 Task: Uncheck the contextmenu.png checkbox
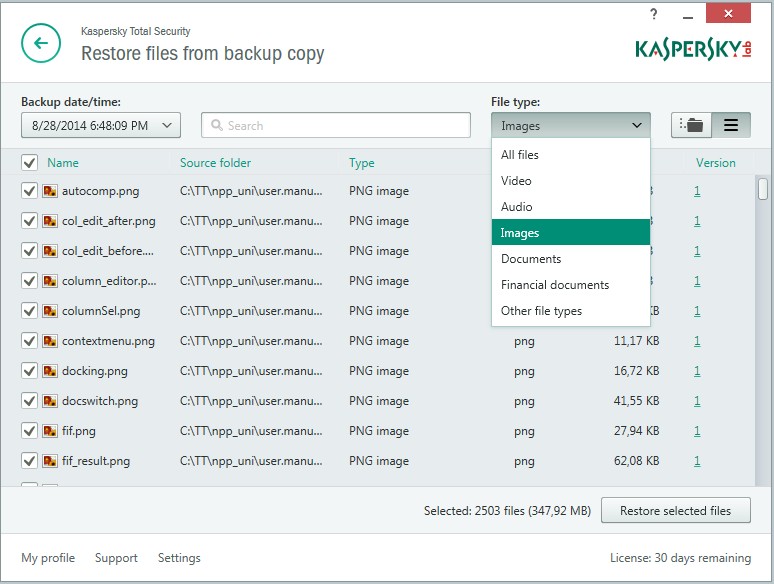pyautogui.click(x=30, y=341)
